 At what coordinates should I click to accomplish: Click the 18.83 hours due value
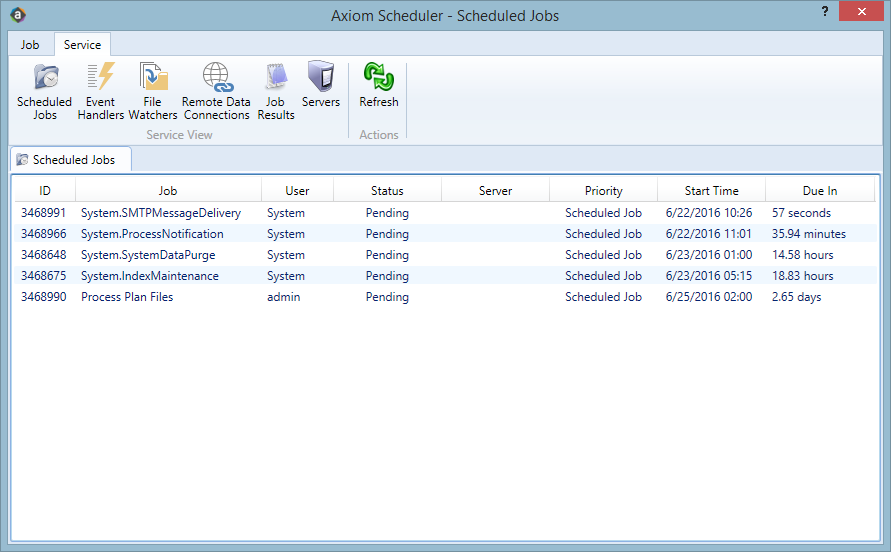(x=802, y=276)
